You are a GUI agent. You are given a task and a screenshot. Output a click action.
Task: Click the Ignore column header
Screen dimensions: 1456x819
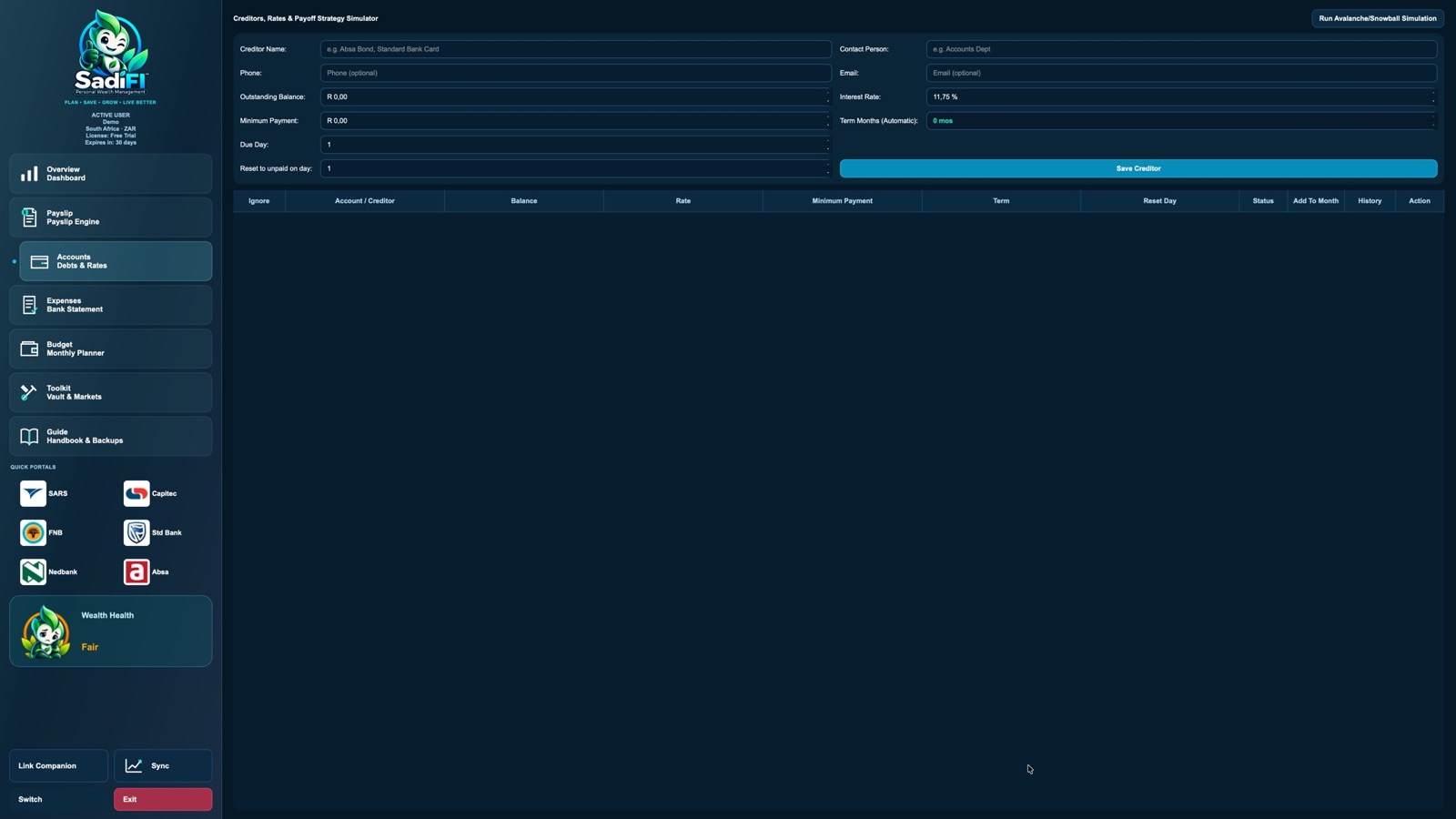[x=259, y=201]
